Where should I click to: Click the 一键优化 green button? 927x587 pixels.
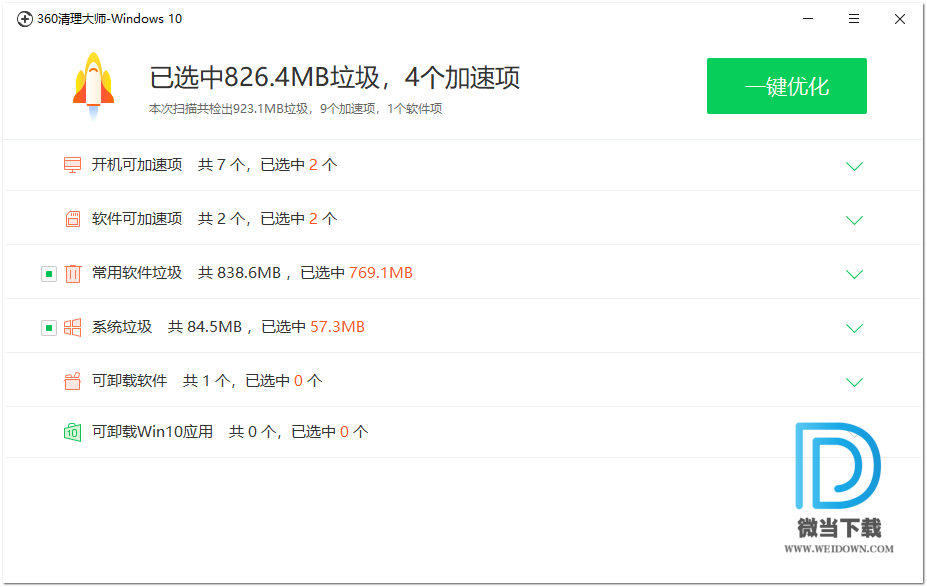point(786,86)
